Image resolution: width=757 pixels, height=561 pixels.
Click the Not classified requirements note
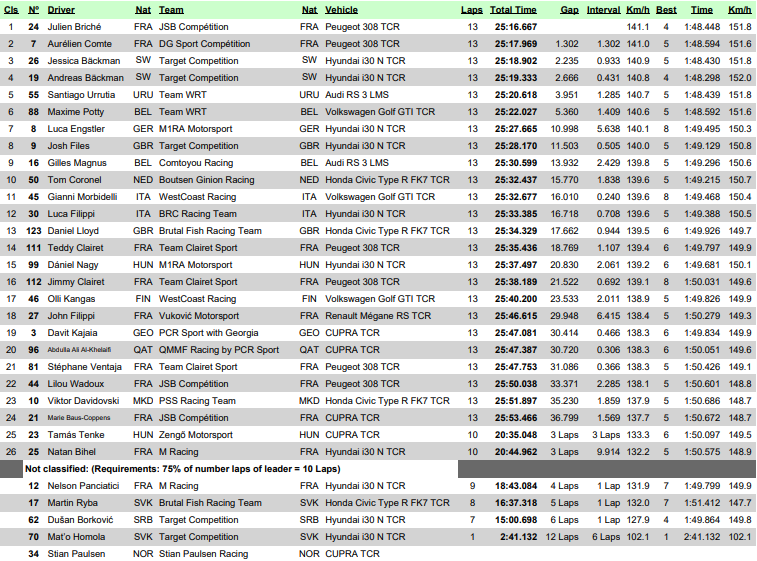point(182,468)
